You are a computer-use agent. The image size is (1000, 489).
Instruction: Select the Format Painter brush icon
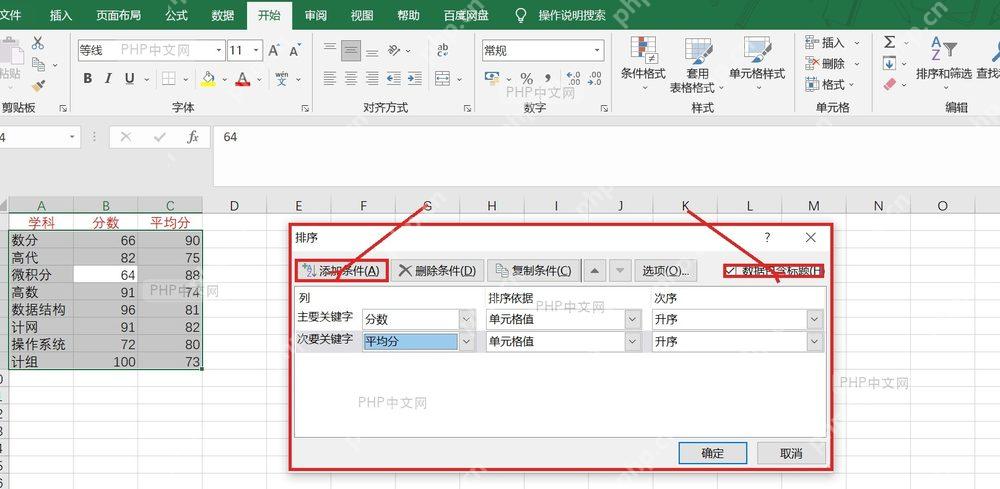point(38,85)
